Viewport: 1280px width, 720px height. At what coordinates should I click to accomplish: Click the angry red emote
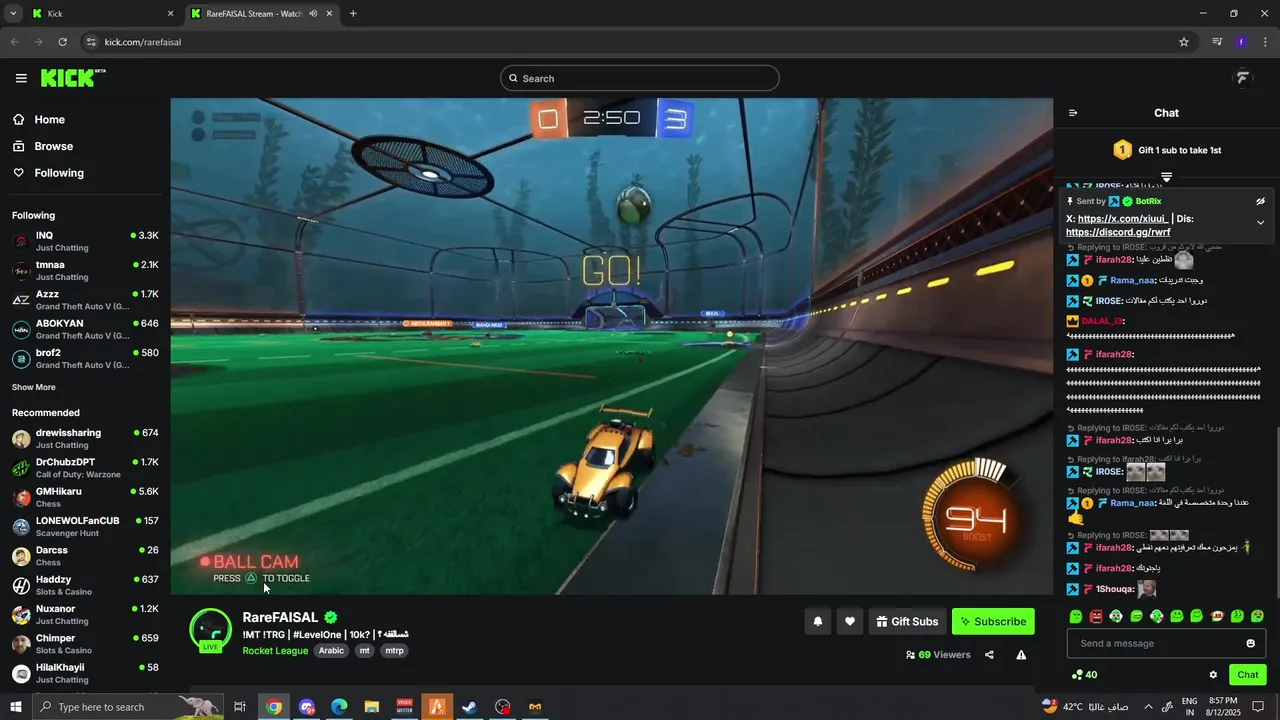tap(1096, 617)
